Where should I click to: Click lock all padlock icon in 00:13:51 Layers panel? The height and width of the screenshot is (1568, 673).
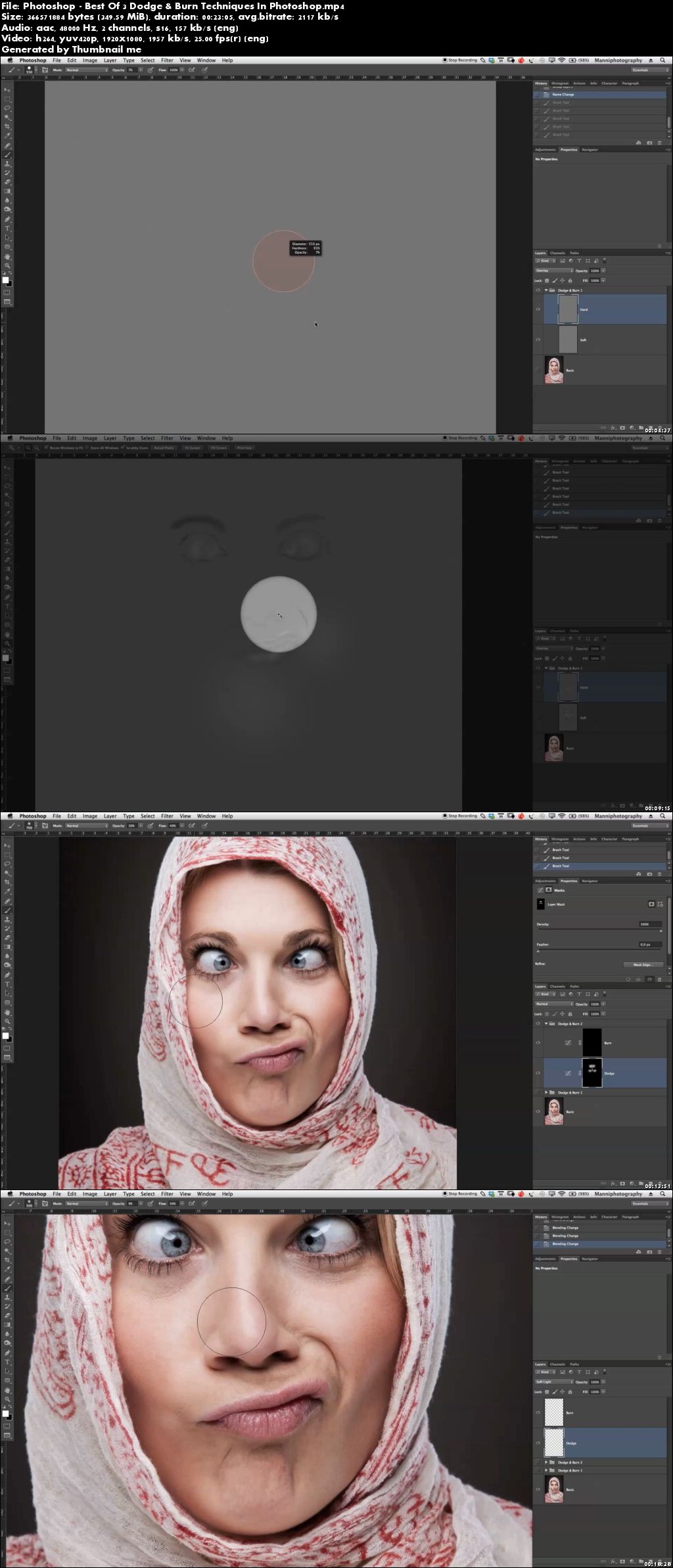(x=570, y=1014)
